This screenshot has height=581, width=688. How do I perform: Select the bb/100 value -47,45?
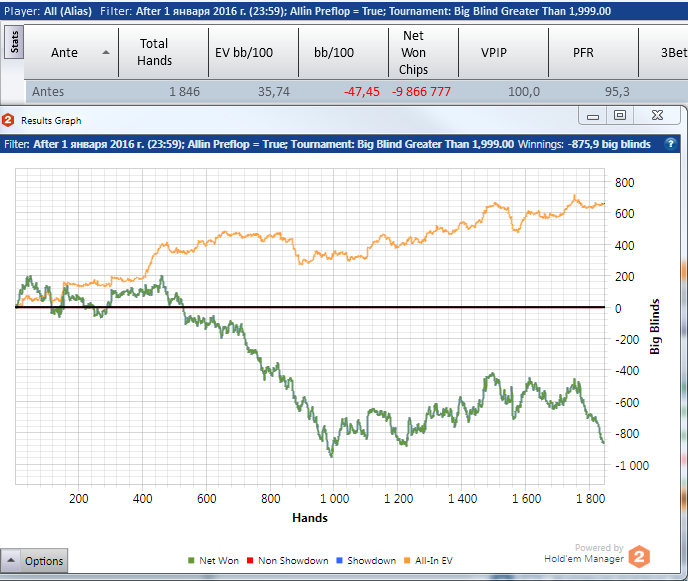362,92
